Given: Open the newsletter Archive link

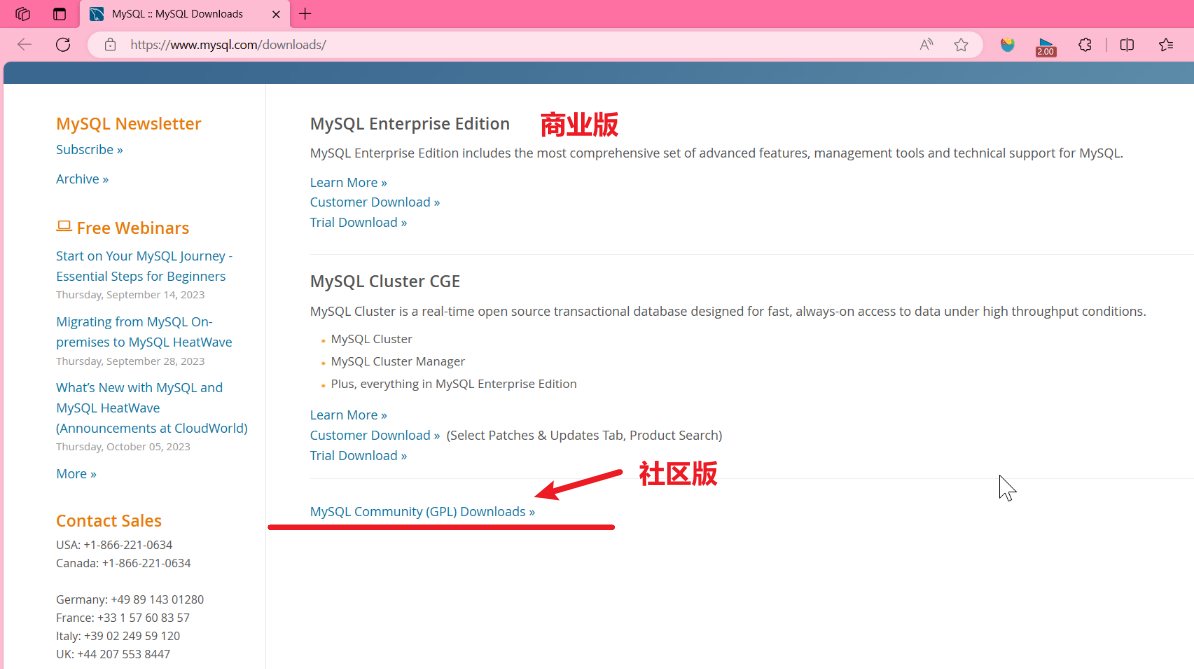Looking at the screenshot, I should (x=82, y=178).
